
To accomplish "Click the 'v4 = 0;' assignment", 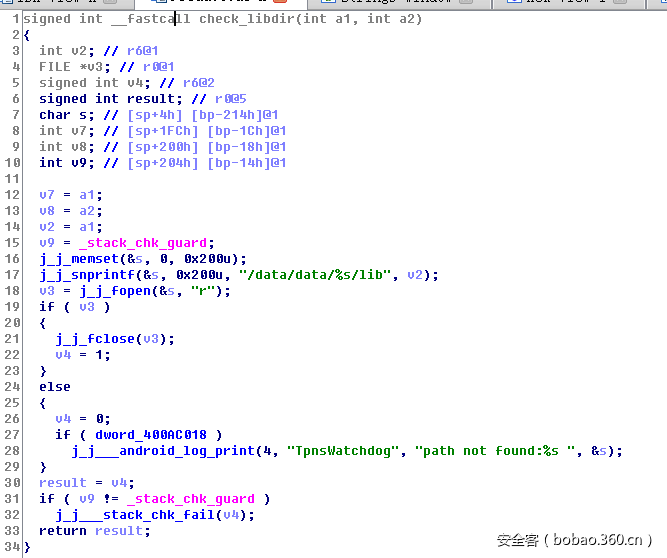I will tap(83, 419).
